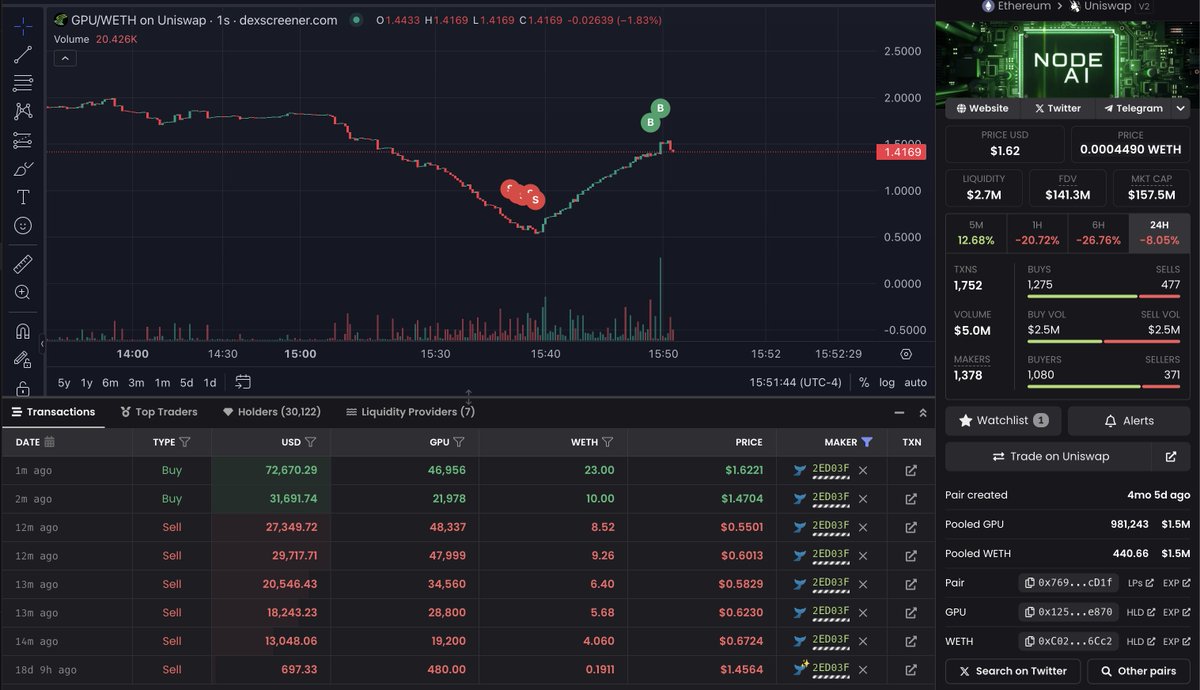The width and height of the screenshot is (1200, 690).
Task: Filter transactions by WETH amount
Action: click(607, 442)
